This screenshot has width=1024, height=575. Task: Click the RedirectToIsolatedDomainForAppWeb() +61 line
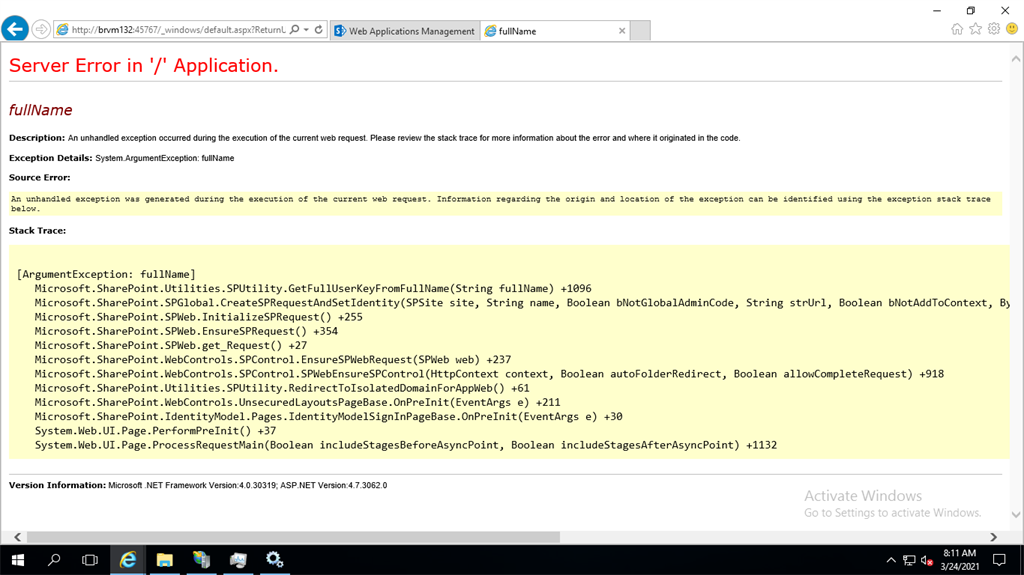point(282,388)
